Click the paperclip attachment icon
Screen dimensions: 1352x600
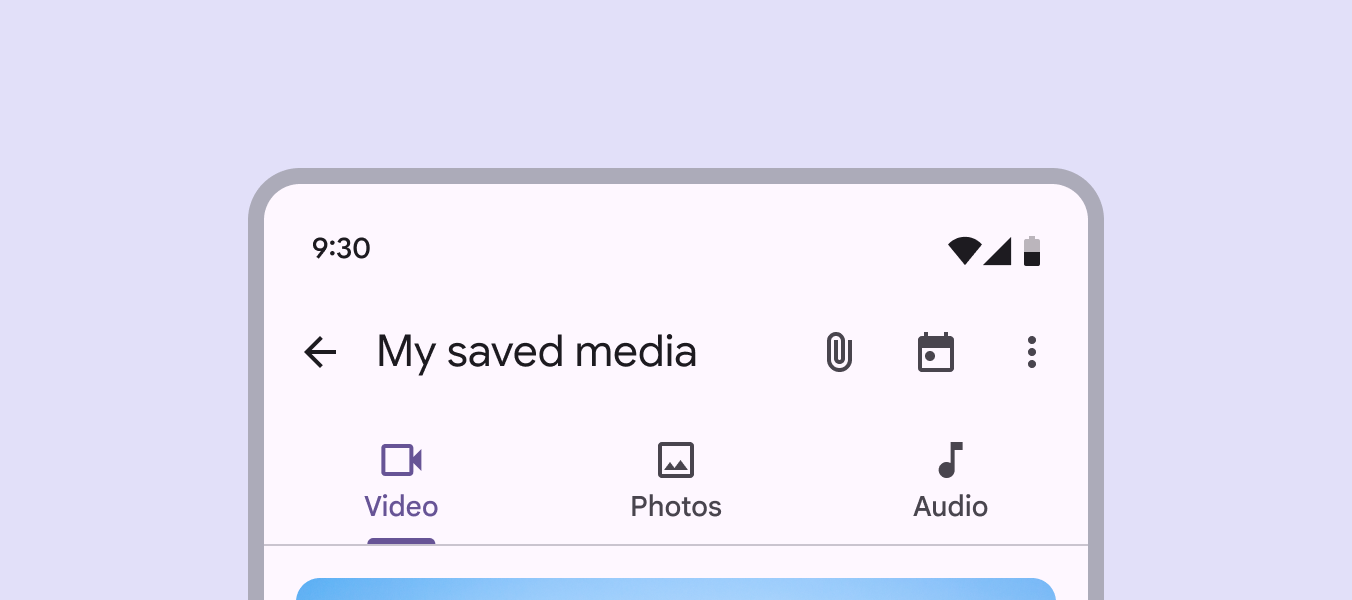[839, 352]
